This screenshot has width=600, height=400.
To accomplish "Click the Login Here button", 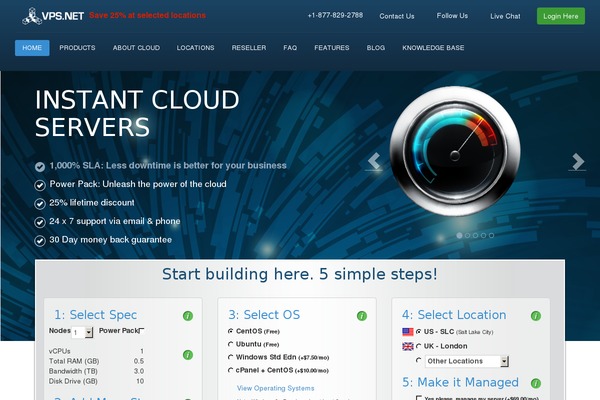I will 561,16.
